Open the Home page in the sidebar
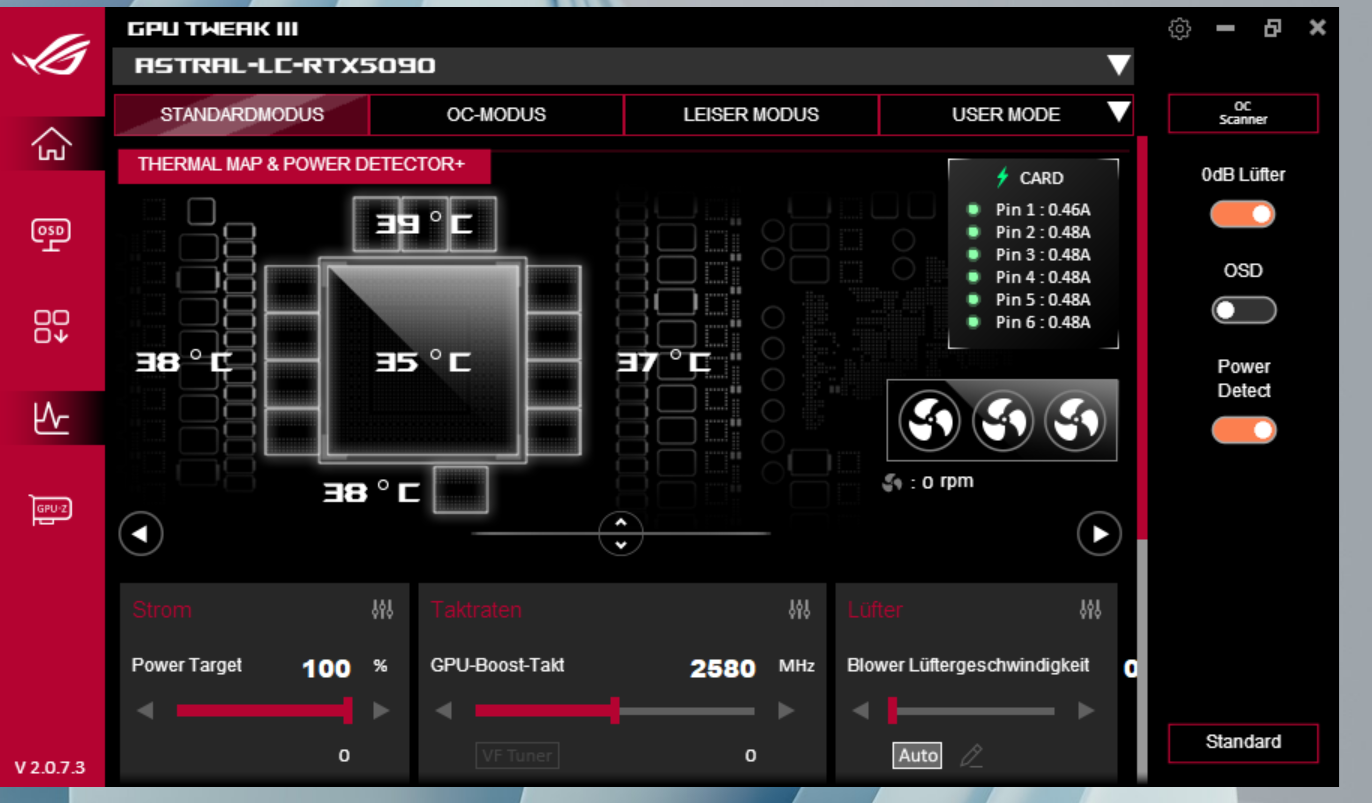This screenshot has width=1372, height=803. coord(52,144)
